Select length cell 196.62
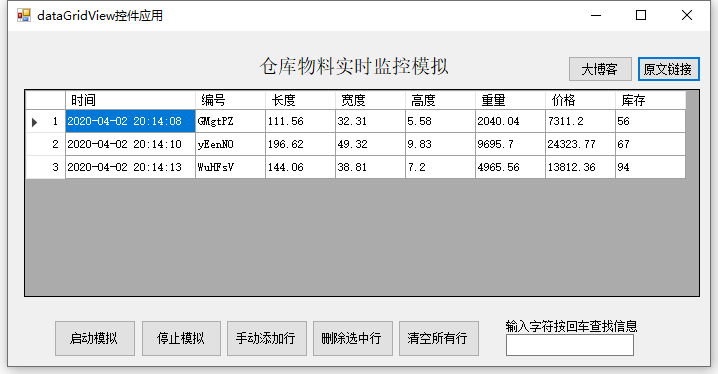718x374 pixels. click(300, 144)
